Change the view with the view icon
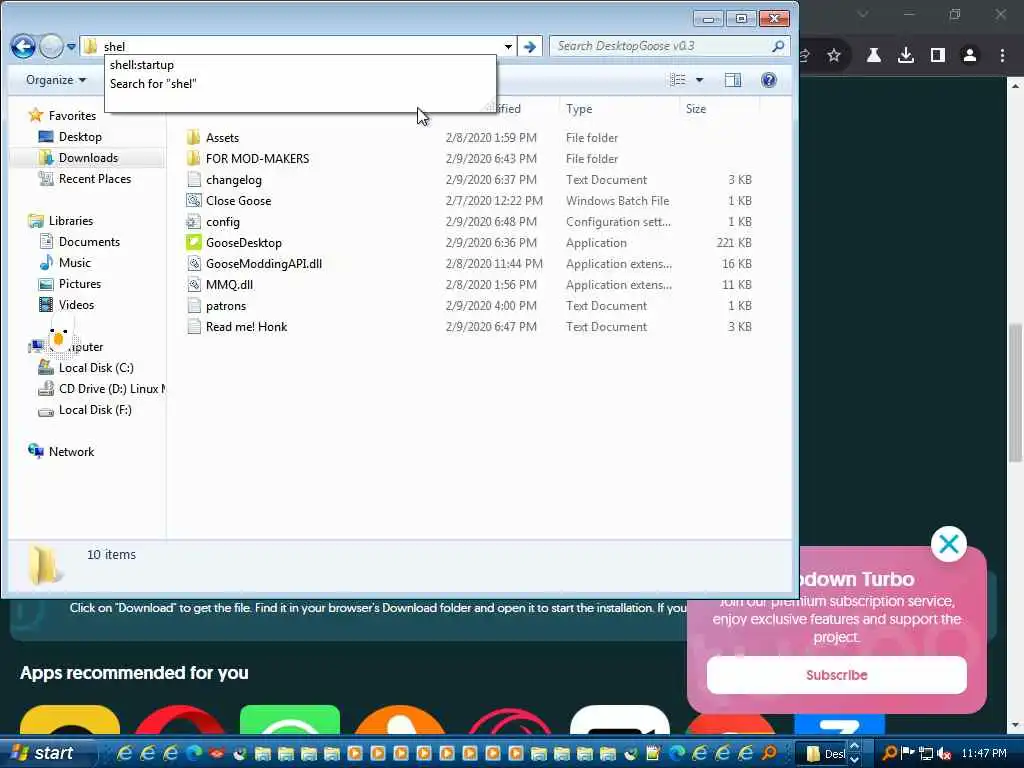This screenshot has width=1024, height=768. click(678, 80)
